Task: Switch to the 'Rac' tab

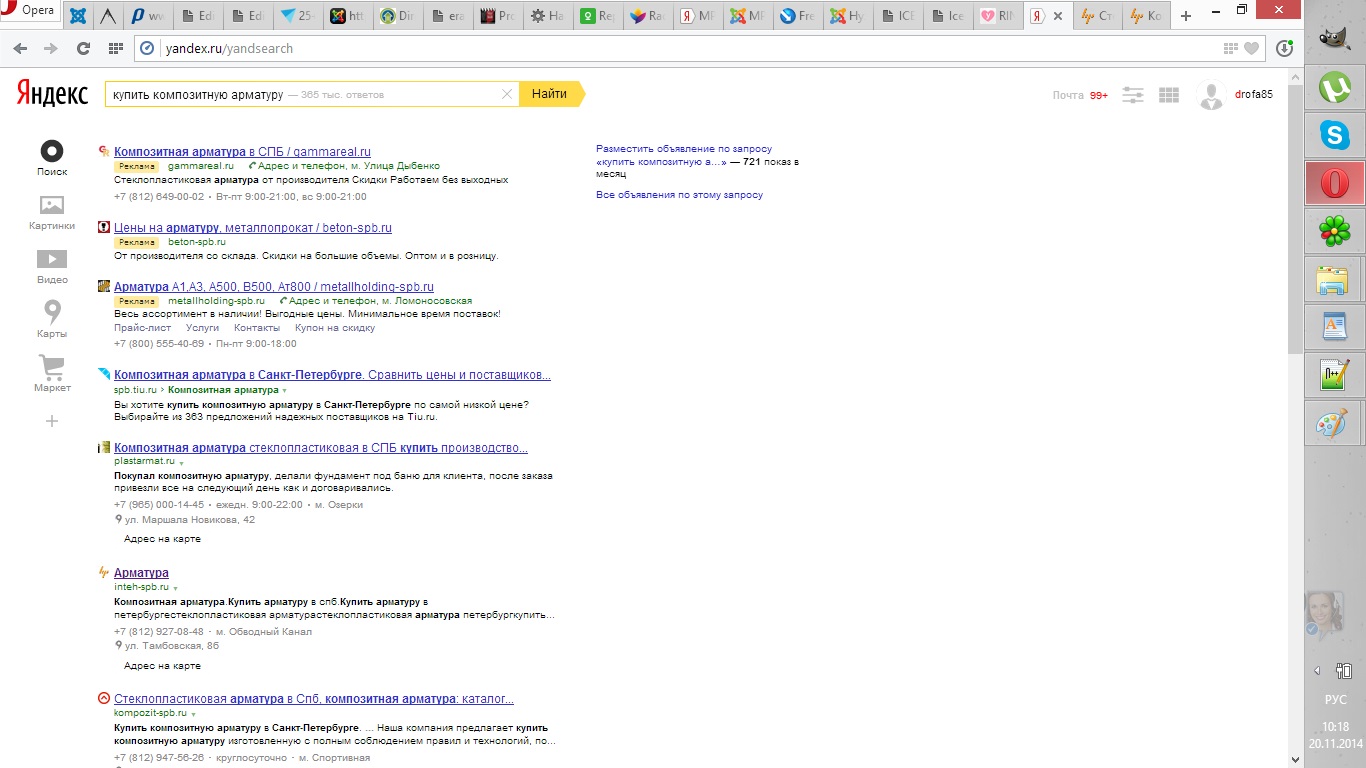Action: click(648, 16)
